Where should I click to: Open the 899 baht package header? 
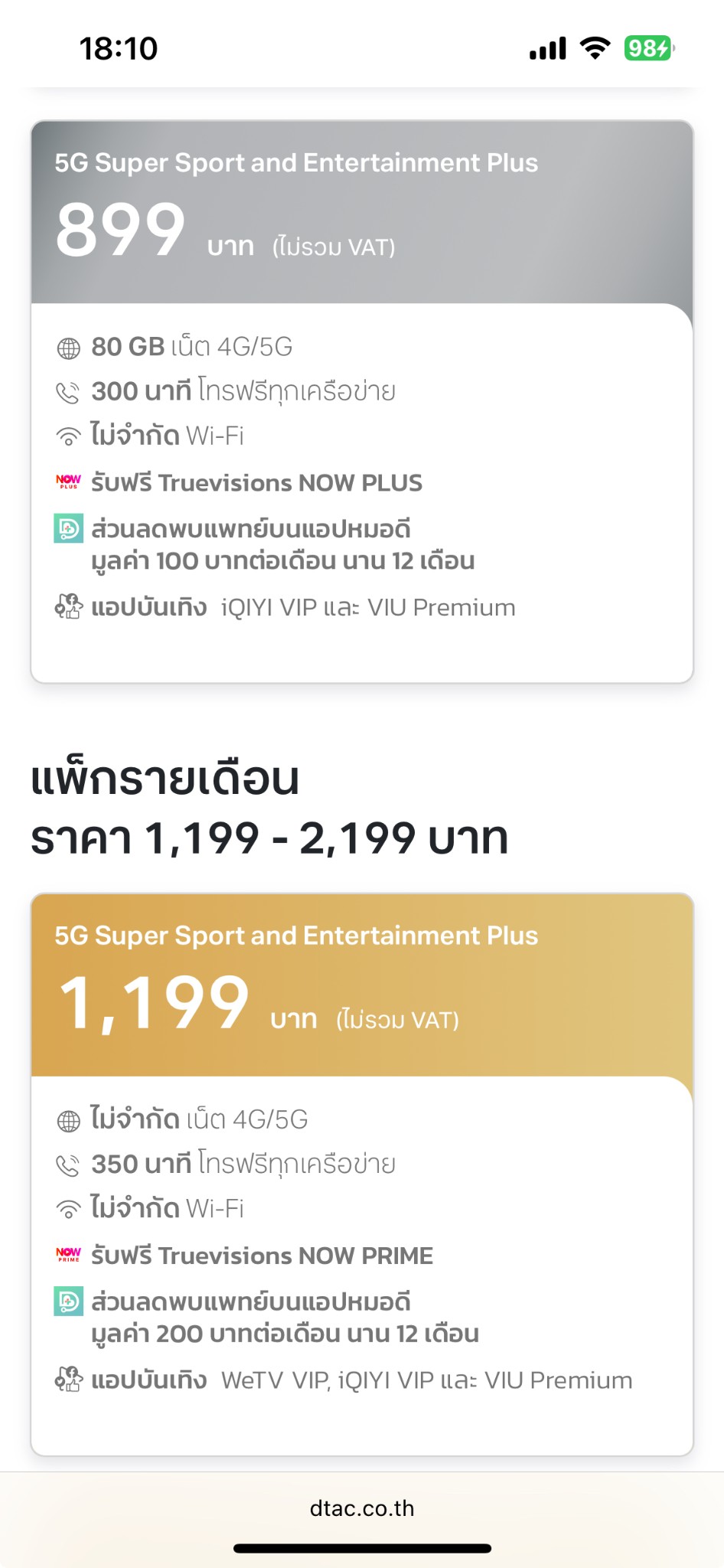362,212
